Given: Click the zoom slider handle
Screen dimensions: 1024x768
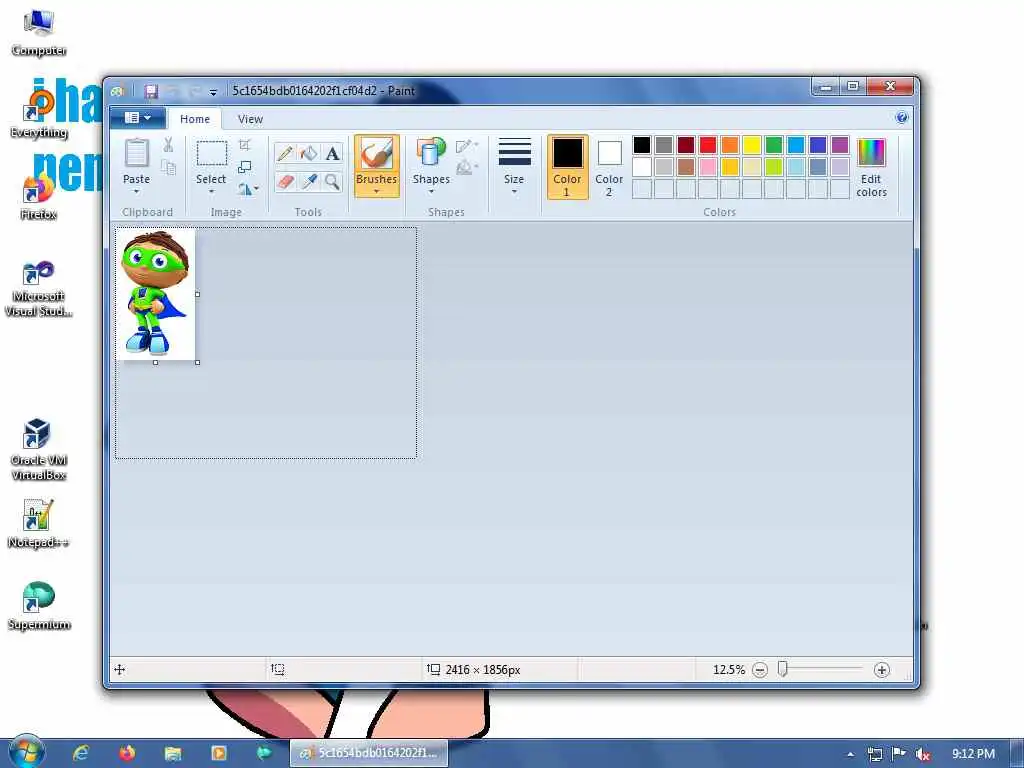Looking at the screenshot, I should coord(782,669).
